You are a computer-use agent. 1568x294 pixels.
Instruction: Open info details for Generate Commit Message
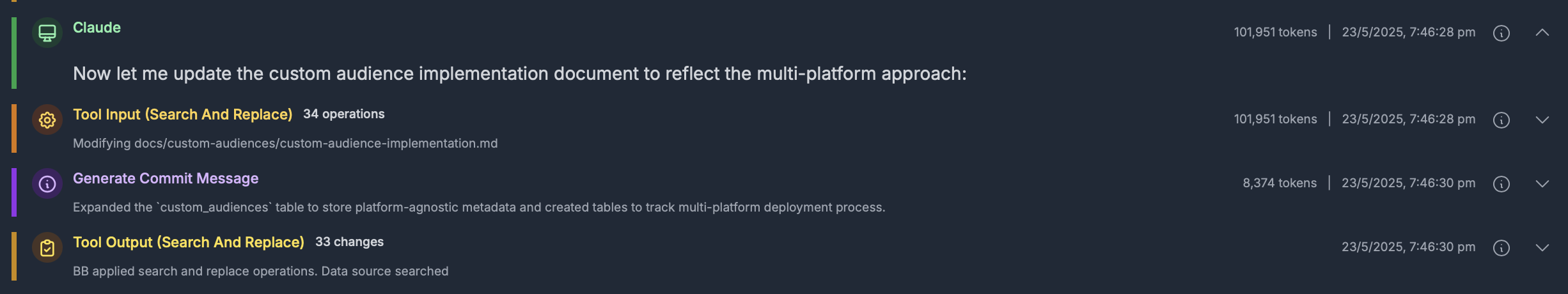1501,183
